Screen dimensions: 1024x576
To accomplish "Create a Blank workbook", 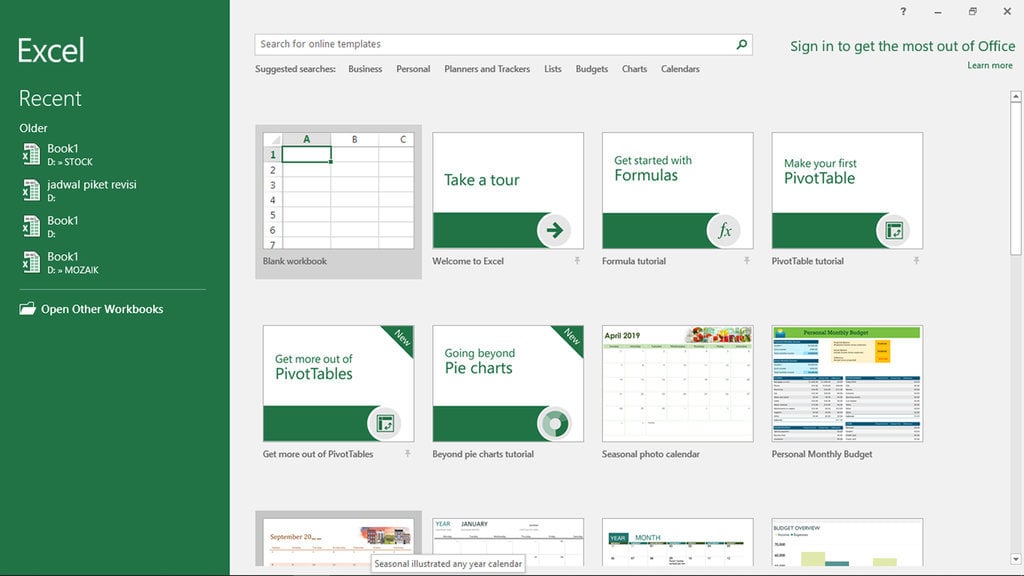I will 338,190.
